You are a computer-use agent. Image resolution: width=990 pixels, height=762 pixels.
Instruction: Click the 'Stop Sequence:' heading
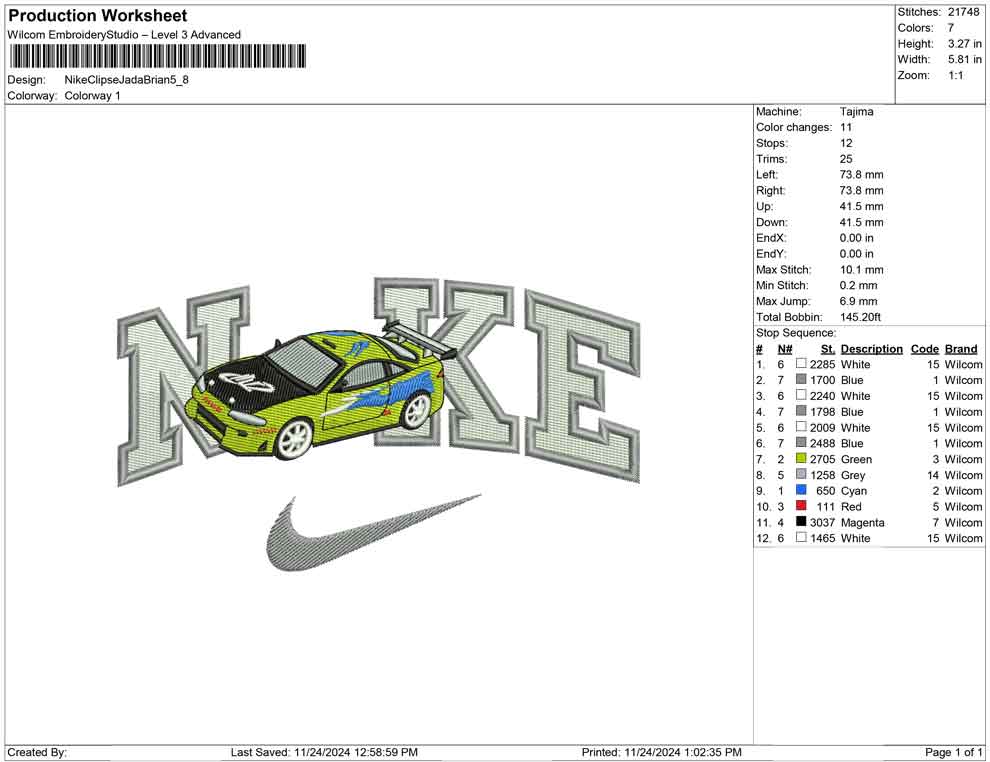tap(796, 333)
